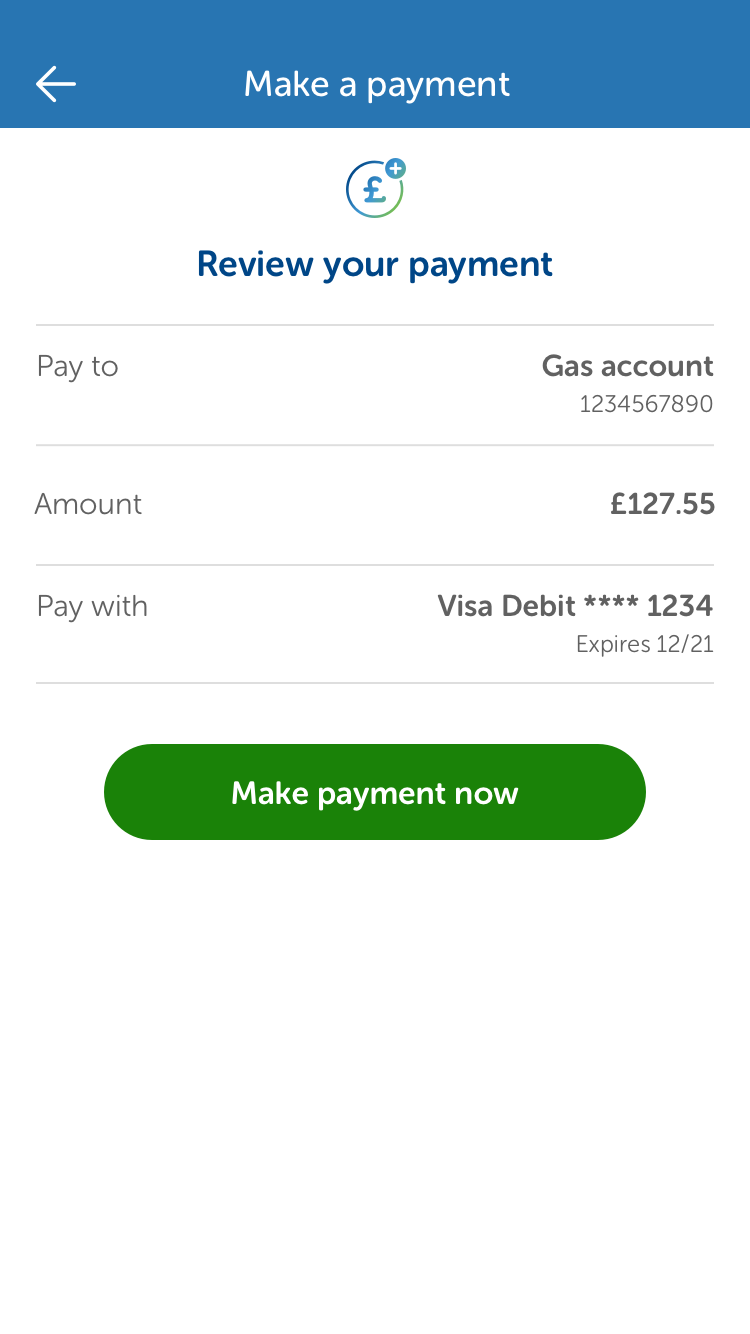Viewport: 750px width, 1334px height.
Task: Click the "Make a payment" header title
Action: tap(376, 84)
